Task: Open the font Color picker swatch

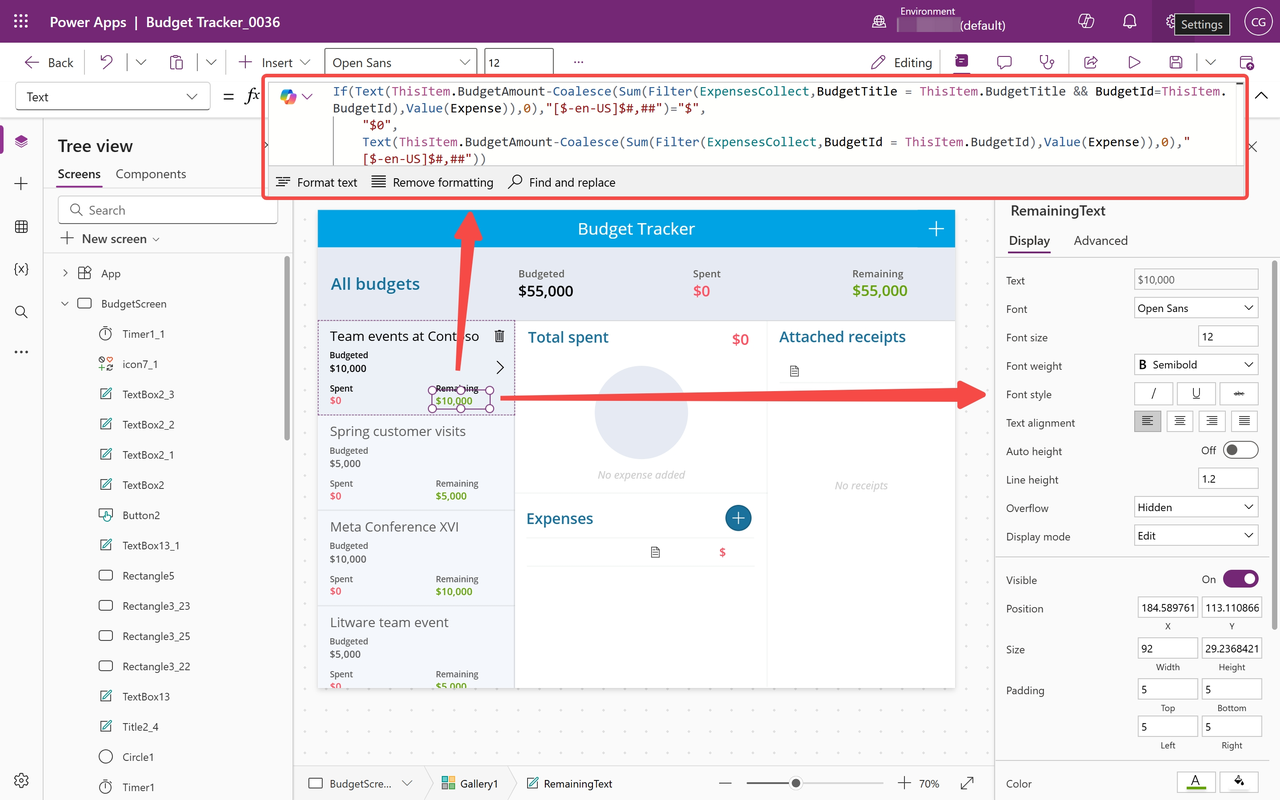Action: point(1195,782)
